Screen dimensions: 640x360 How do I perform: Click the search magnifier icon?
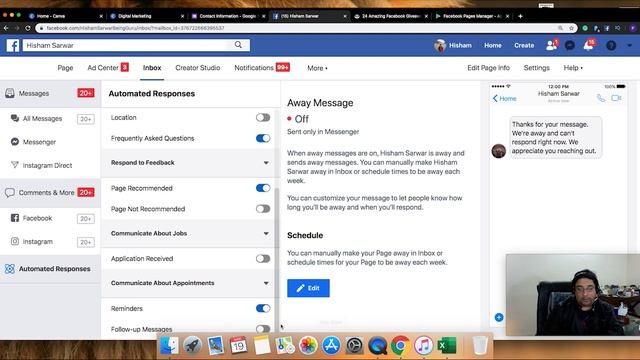(238, 45)
